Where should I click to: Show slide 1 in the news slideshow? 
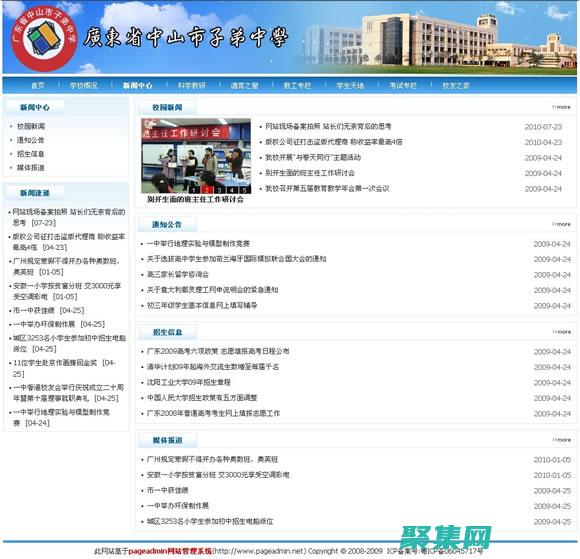coord(195,190)
